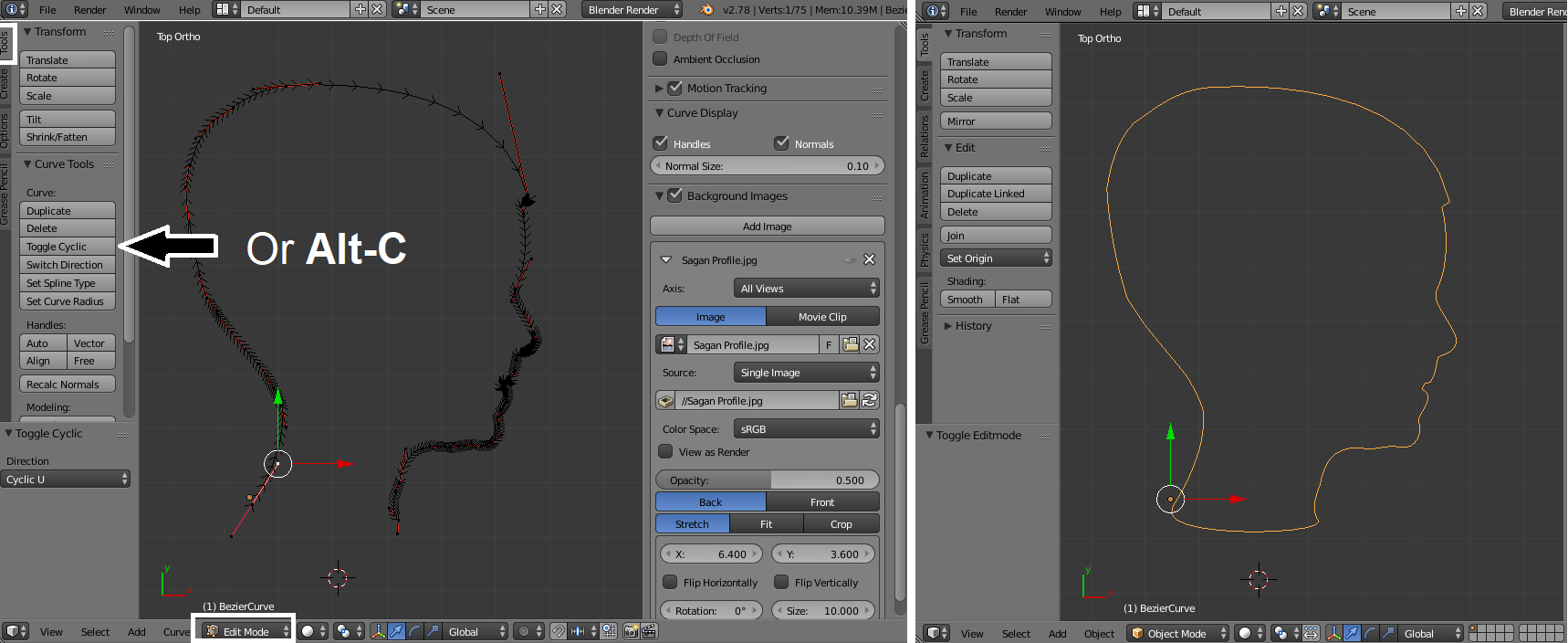Open the Edit Mode selector dropdown
The width and height of the screenshot is (1568, 643).
(246, 631)
